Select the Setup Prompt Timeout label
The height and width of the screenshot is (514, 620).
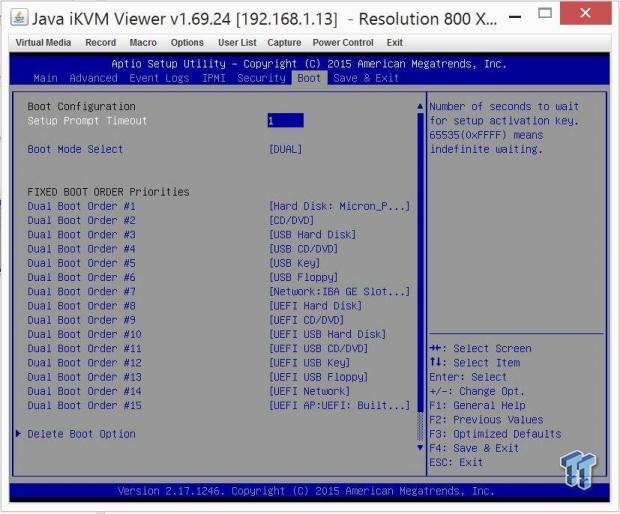(87, 121)
